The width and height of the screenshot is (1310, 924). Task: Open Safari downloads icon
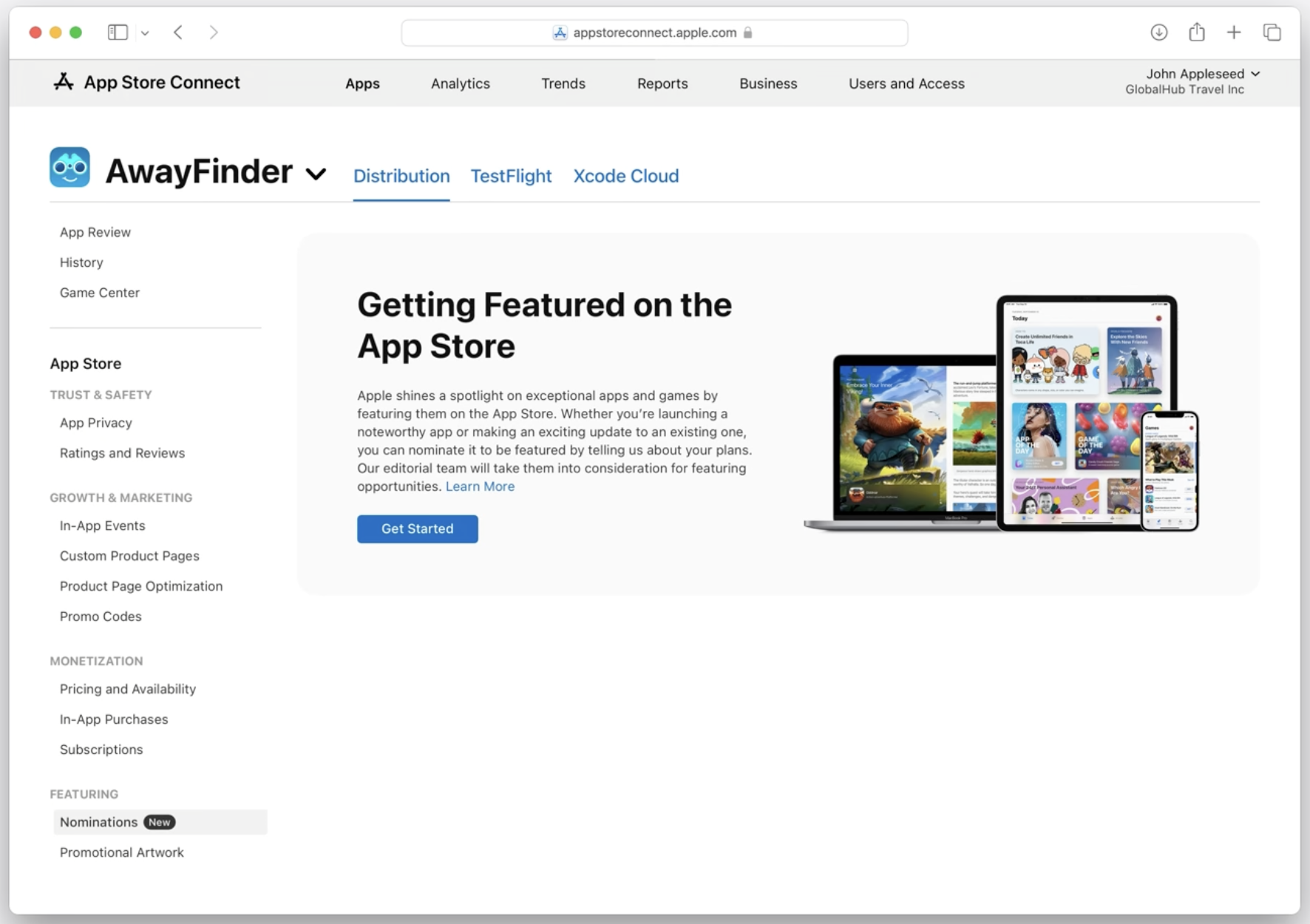[1158, 33]
